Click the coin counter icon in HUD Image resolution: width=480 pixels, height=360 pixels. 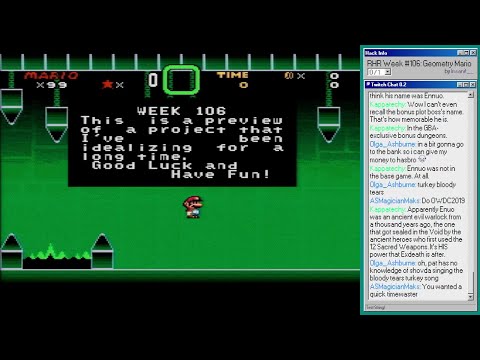(289, 76)
